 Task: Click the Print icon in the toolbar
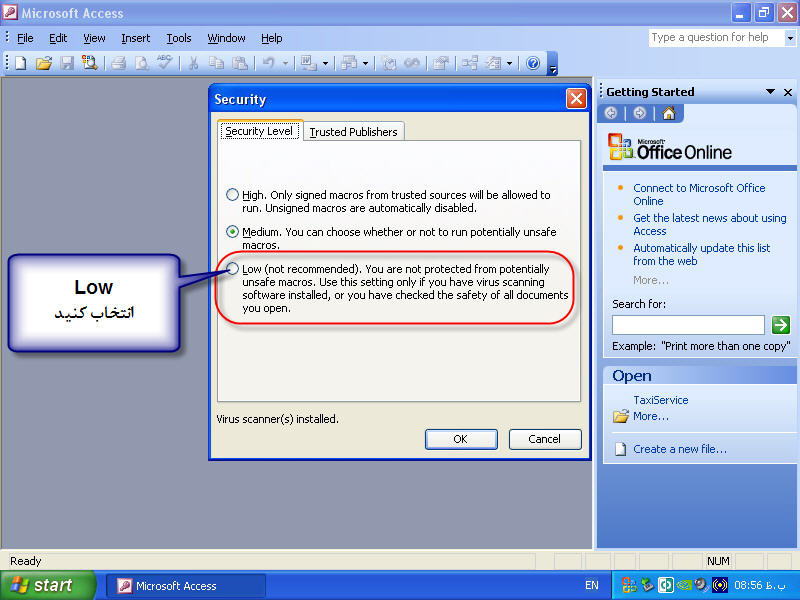coord(119,63)
